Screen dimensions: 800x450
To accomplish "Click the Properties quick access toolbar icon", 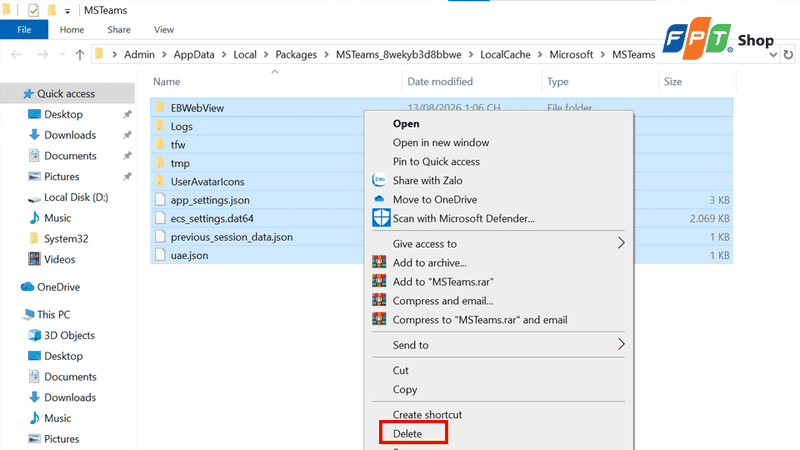I will coord(33,10).
